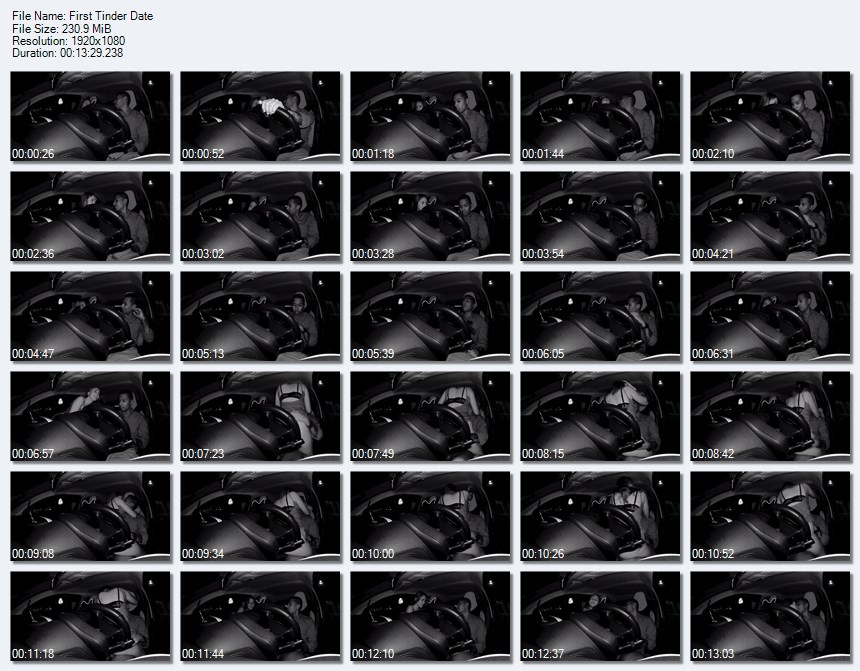Select the 'File Size: 230.9 MiB' text
This screenshot has width=860, height=671.
pos(61,29)
